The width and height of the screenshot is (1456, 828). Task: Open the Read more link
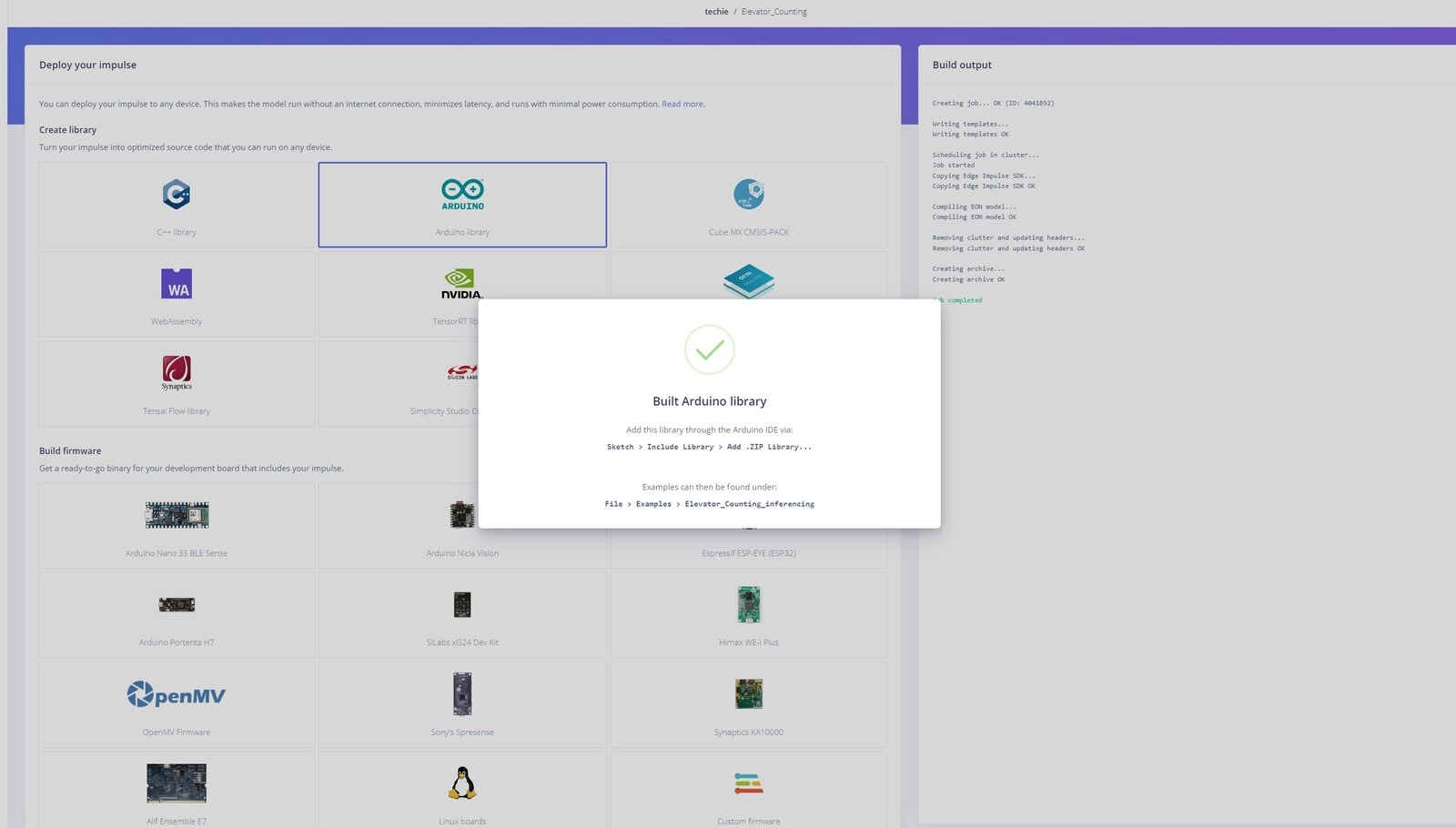click(682, 104)
